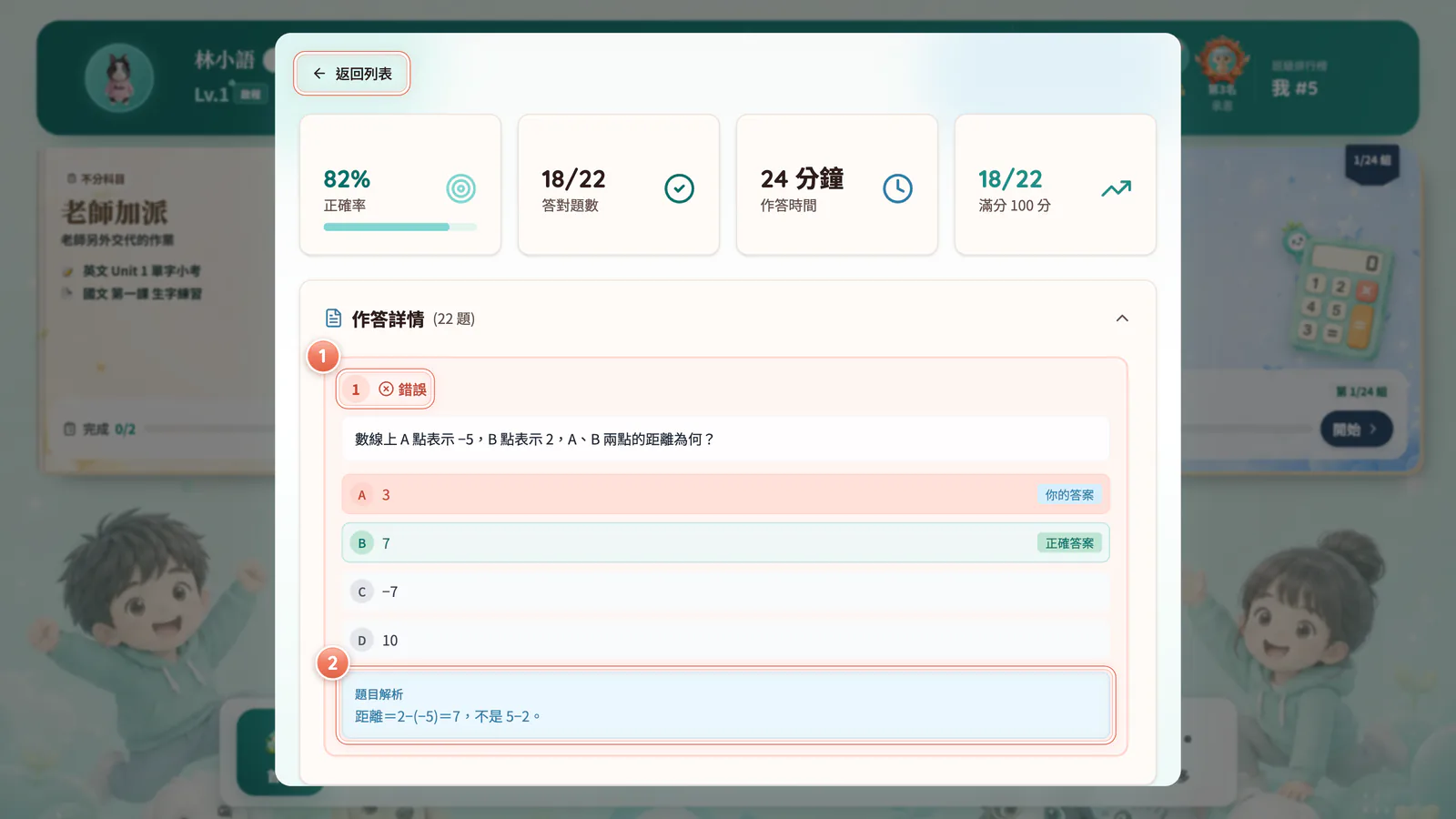Click the 82% 正確率 value
This screenshot has width=1456, height=819.
pos(347,179)
